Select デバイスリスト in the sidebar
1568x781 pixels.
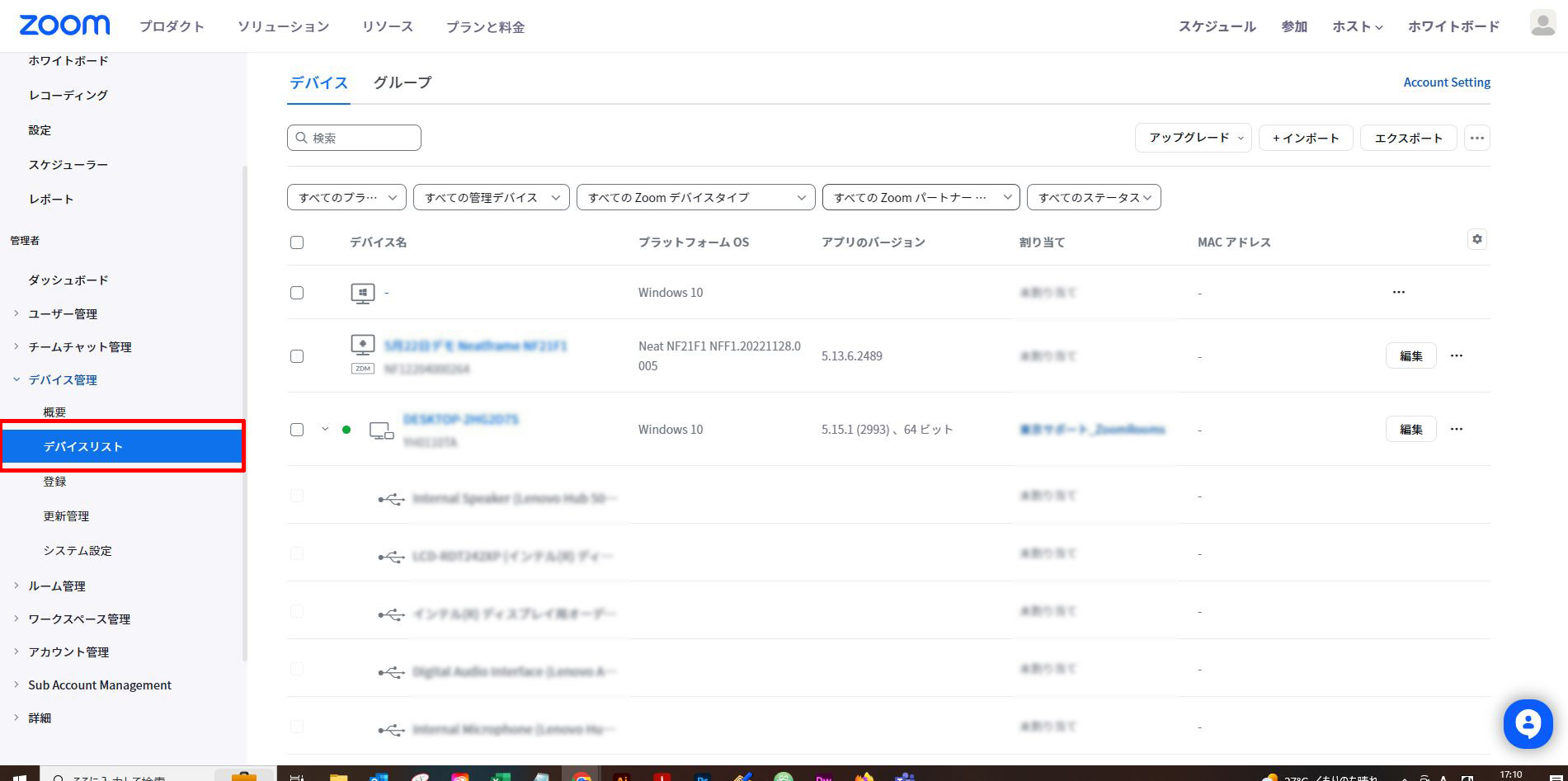point(122,446)
